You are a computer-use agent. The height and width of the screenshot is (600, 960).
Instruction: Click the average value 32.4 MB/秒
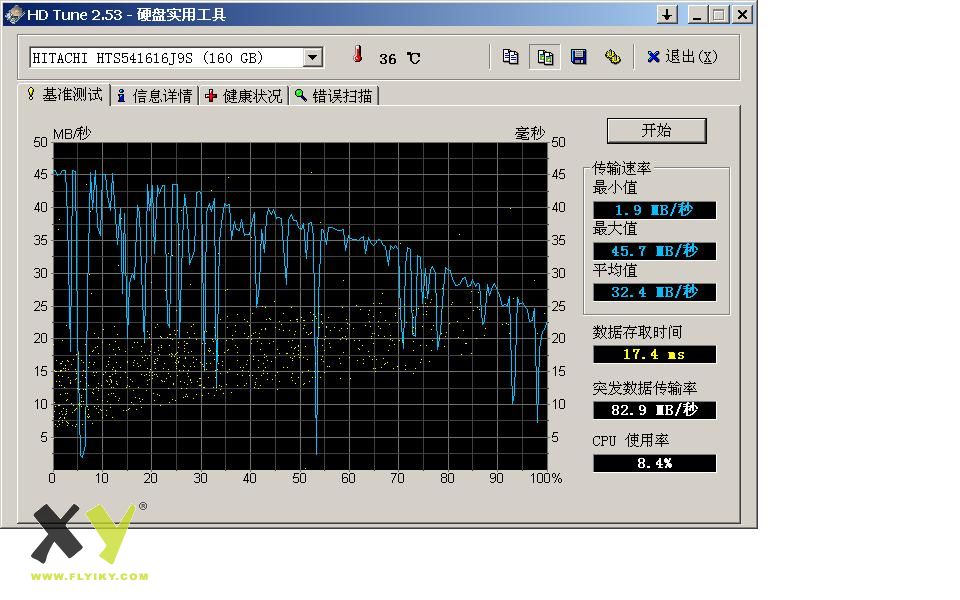coord(654,292)
